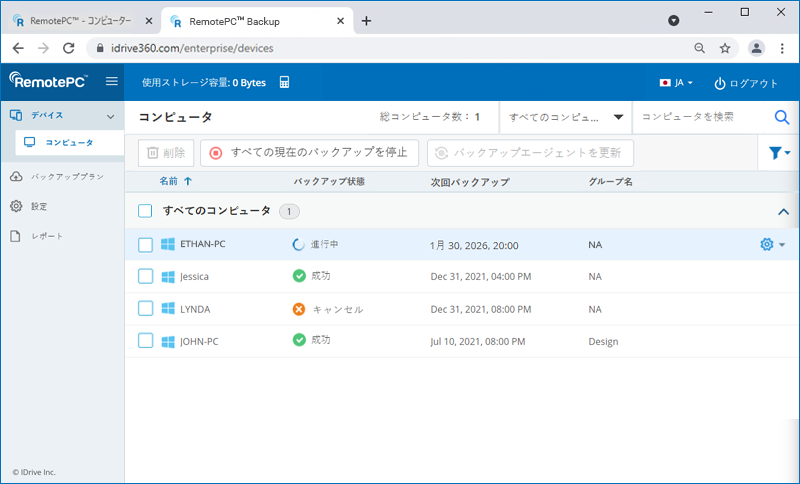Toggle the hamburger sidebar menu
The image size is (800, 484).
(112, 82)
